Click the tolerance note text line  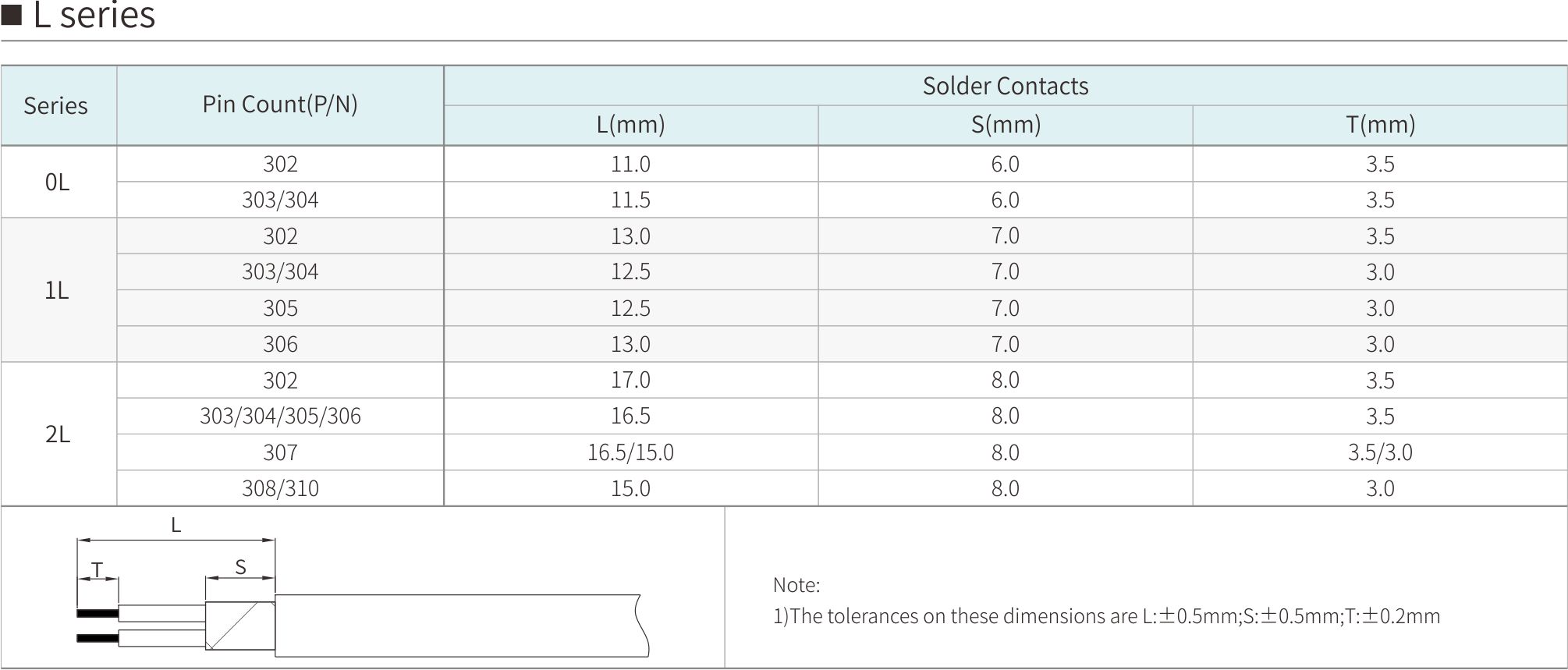1106,616
